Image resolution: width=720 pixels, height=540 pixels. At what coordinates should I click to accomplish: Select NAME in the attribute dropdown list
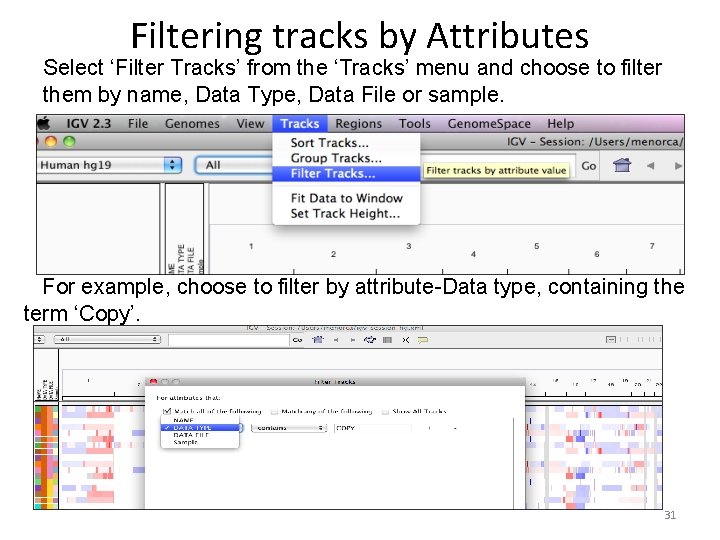click(x=200, y=420)
